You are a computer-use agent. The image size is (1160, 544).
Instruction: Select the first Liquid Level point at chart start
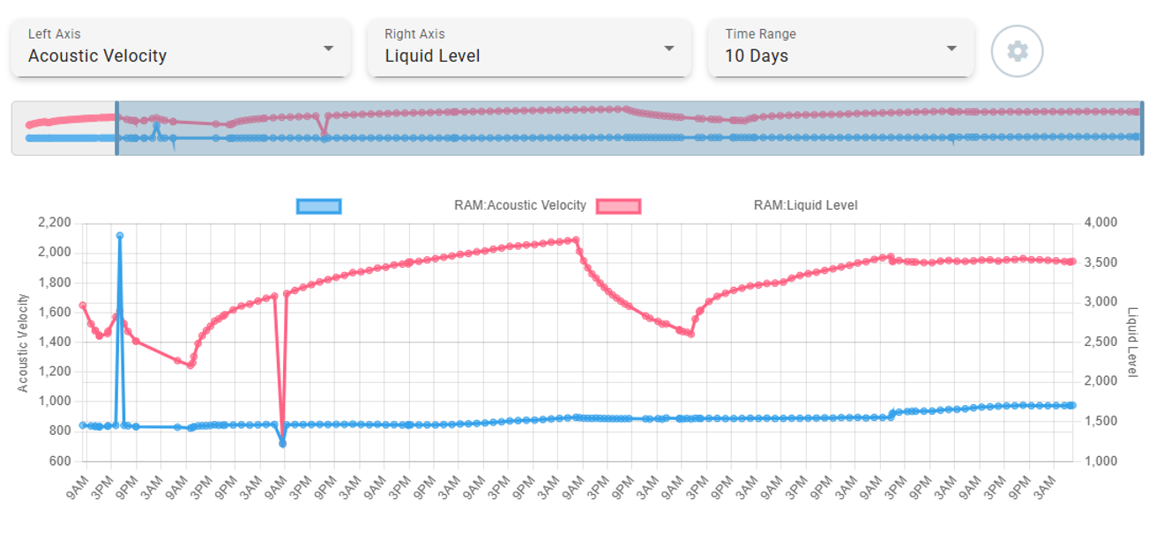83,306
